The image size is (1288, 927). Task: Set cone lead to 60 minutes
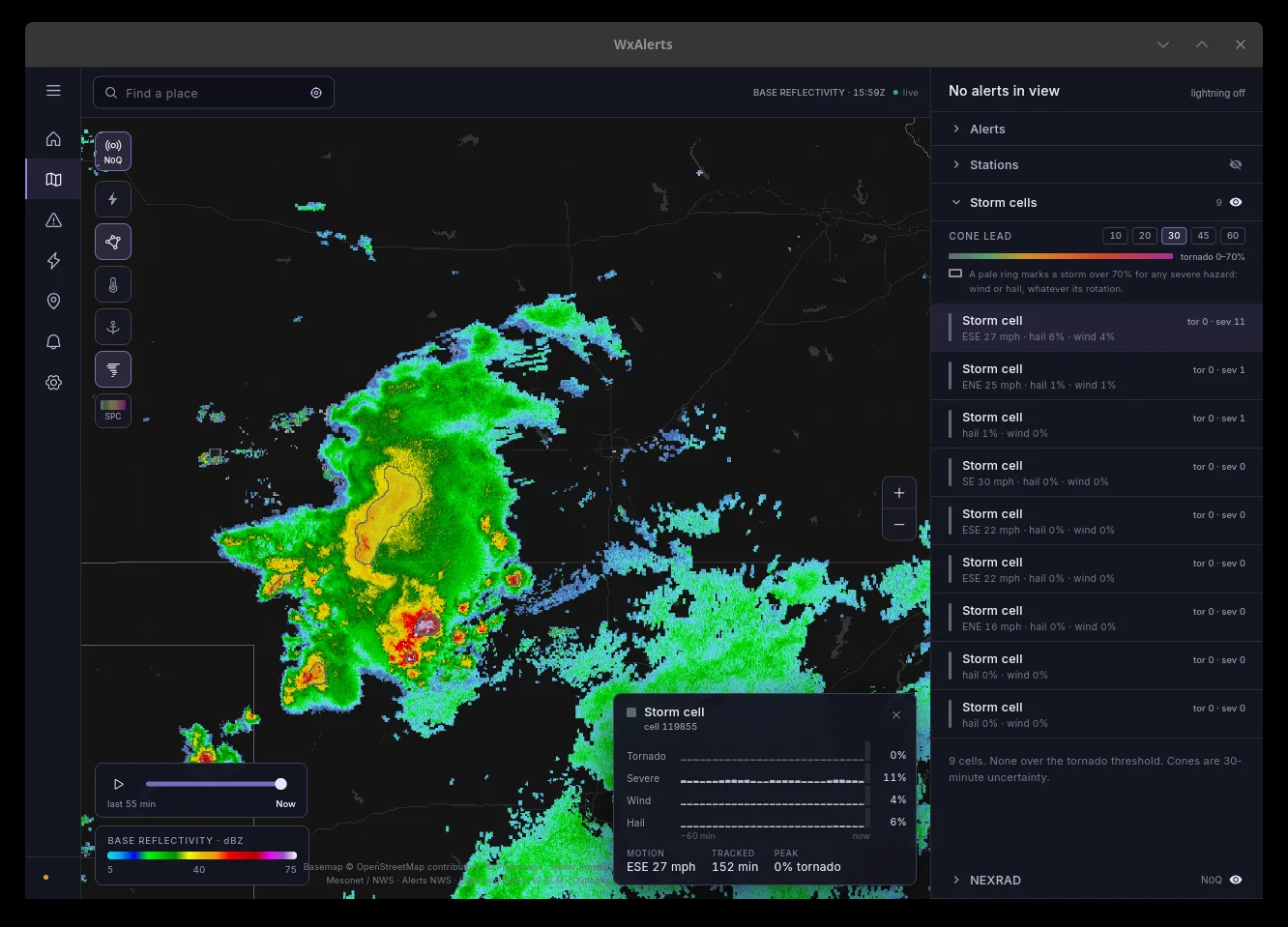point(1232,236)
